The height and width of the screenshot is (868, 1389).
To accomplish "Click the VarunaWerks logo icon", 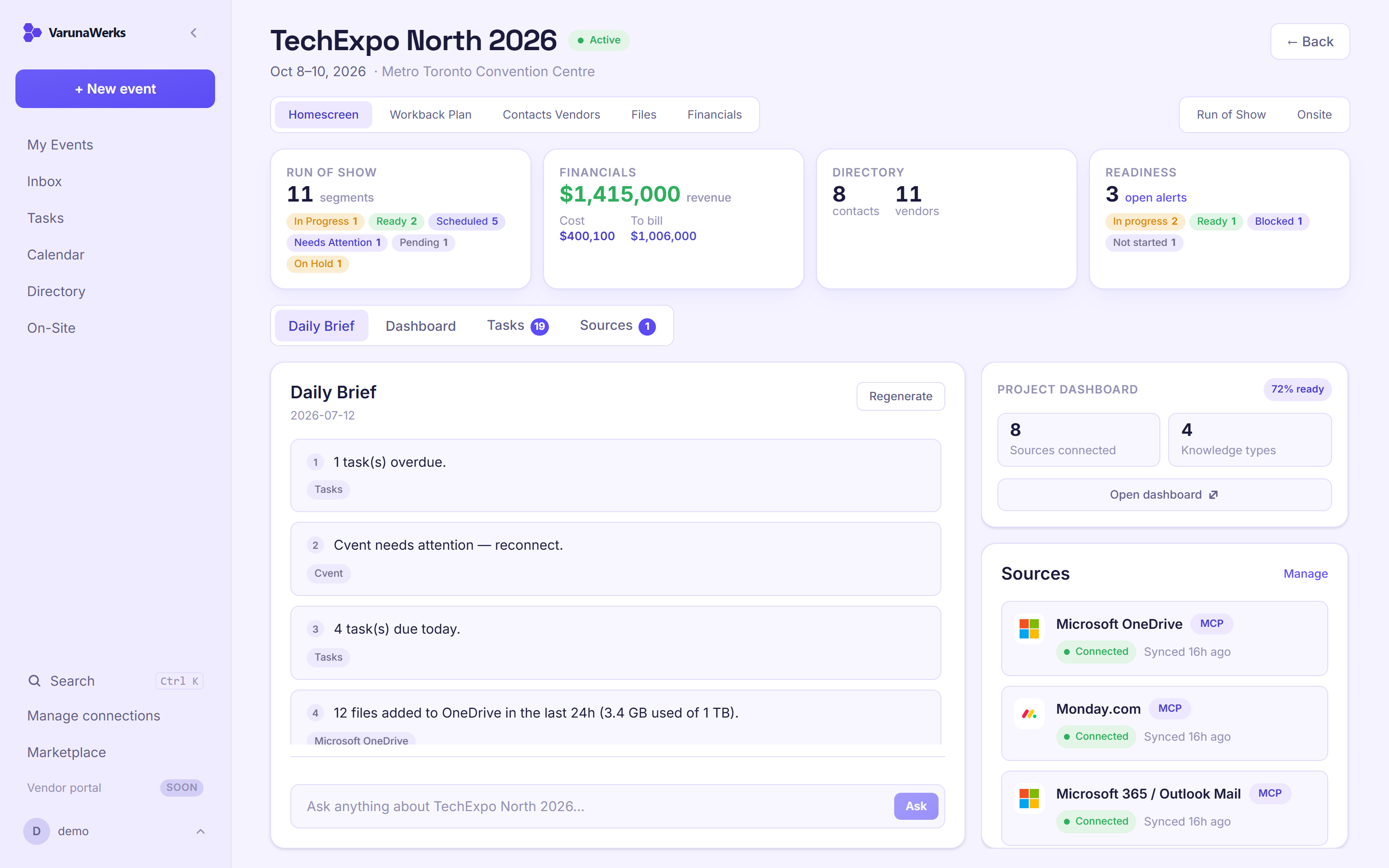I will click(x=32, y=33).
